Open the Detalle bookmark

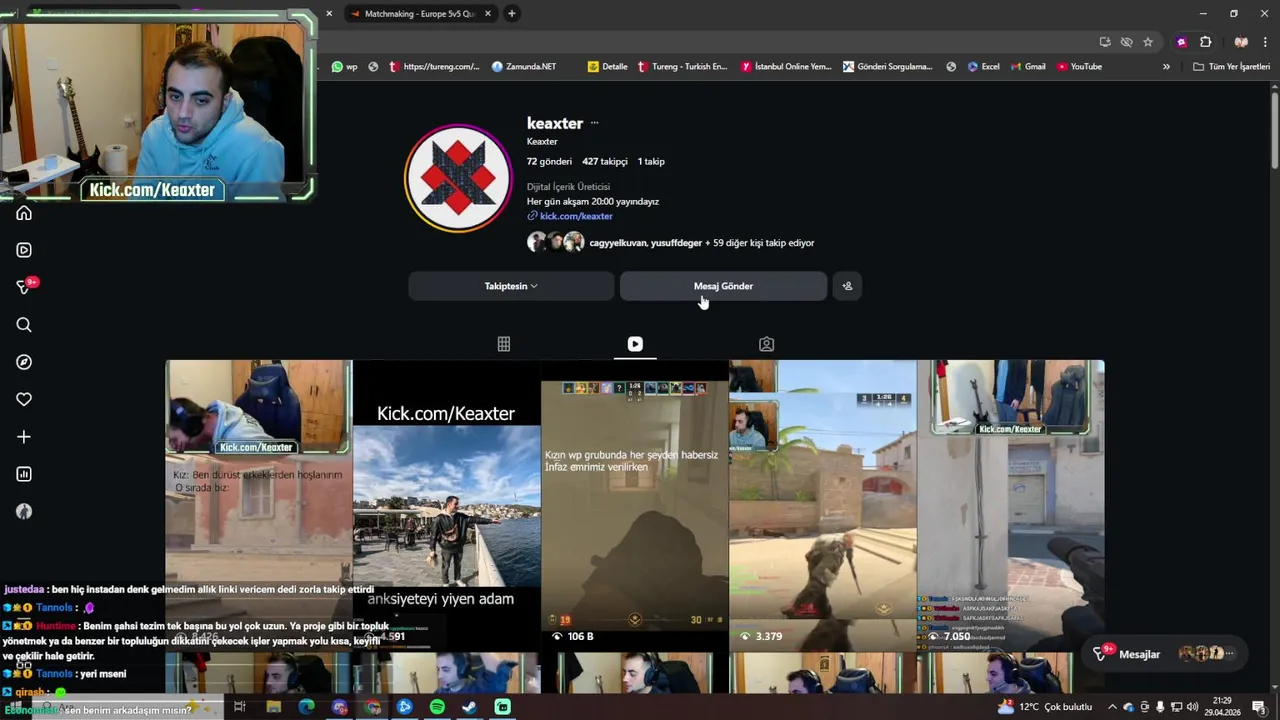point(608,67)
